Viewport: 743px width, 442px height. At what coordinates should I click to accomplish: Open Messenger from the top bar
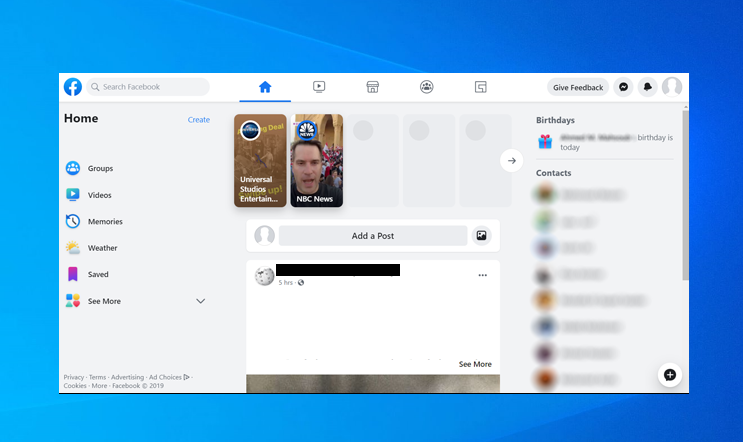click(624, 87)
